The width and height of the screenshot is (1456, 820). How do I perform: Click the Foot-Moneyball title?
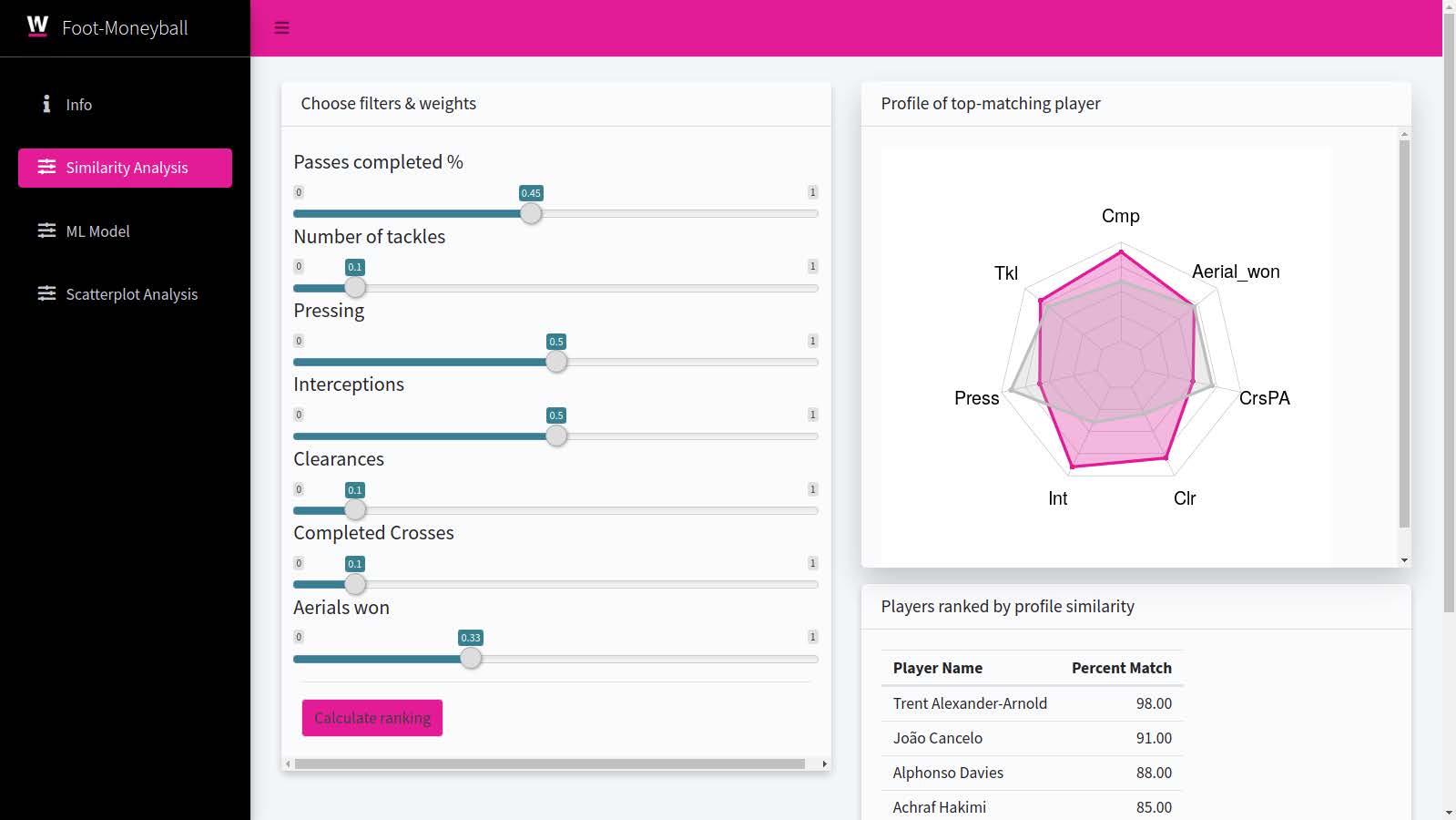[x=125, y=28]
